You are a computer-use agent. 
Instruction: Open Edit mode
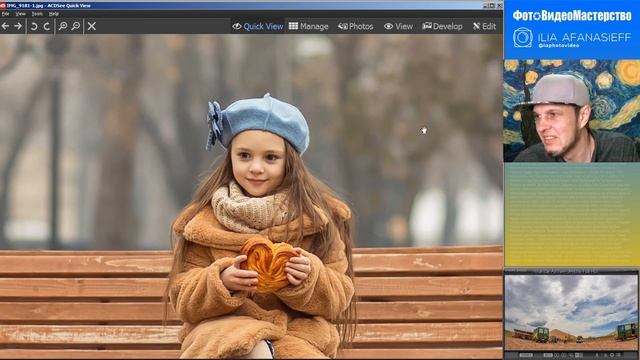(484, 26)
